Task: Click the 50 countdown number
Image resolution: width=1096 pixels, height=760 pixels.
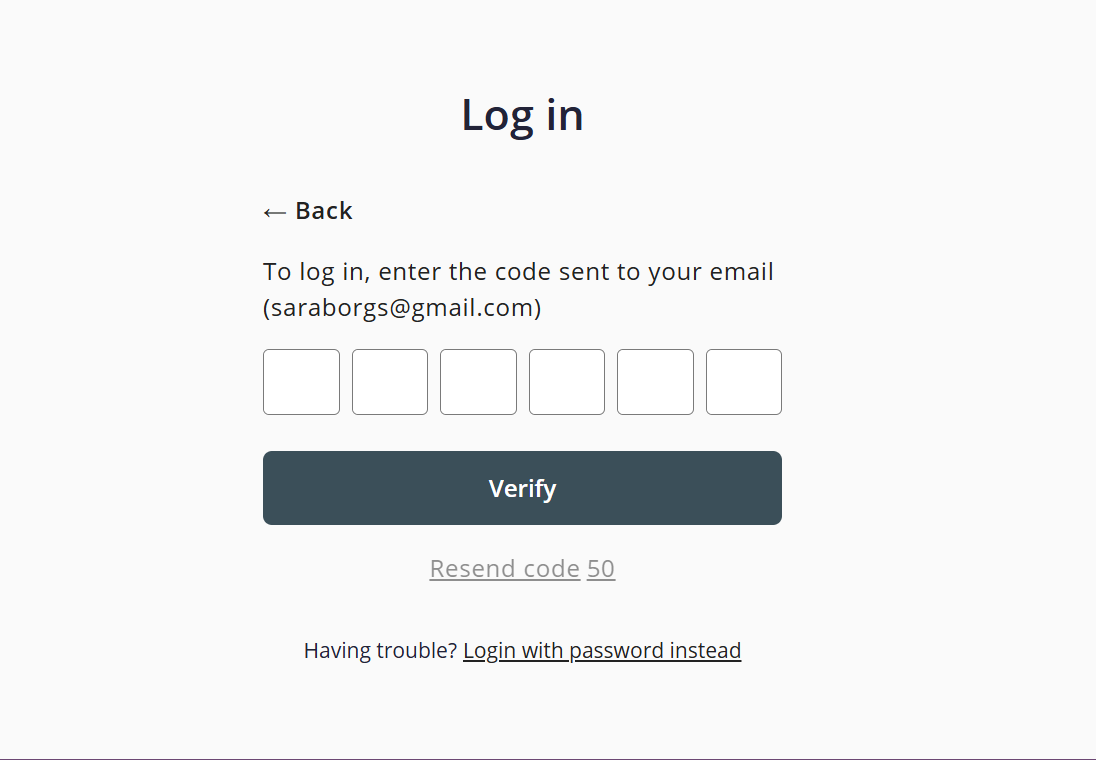Action: [601, 569]
